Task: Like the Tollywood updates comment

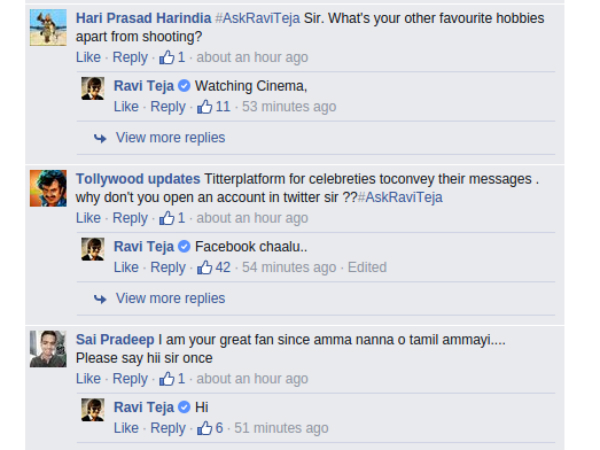Action: pyautogui.click(x=88, y=218)
